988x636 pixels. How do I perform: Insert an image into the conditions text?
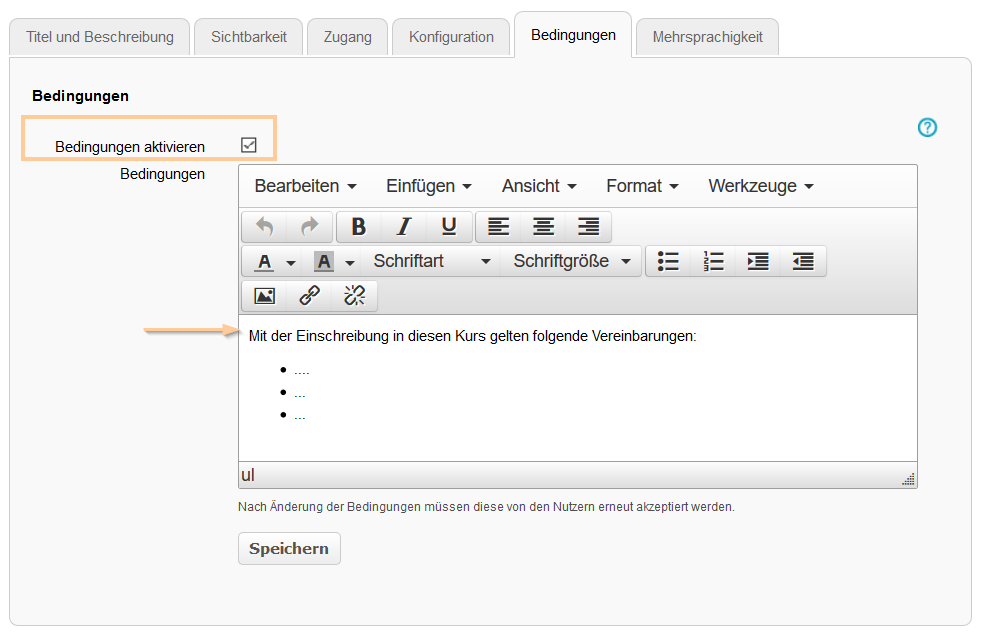point(263,295)
